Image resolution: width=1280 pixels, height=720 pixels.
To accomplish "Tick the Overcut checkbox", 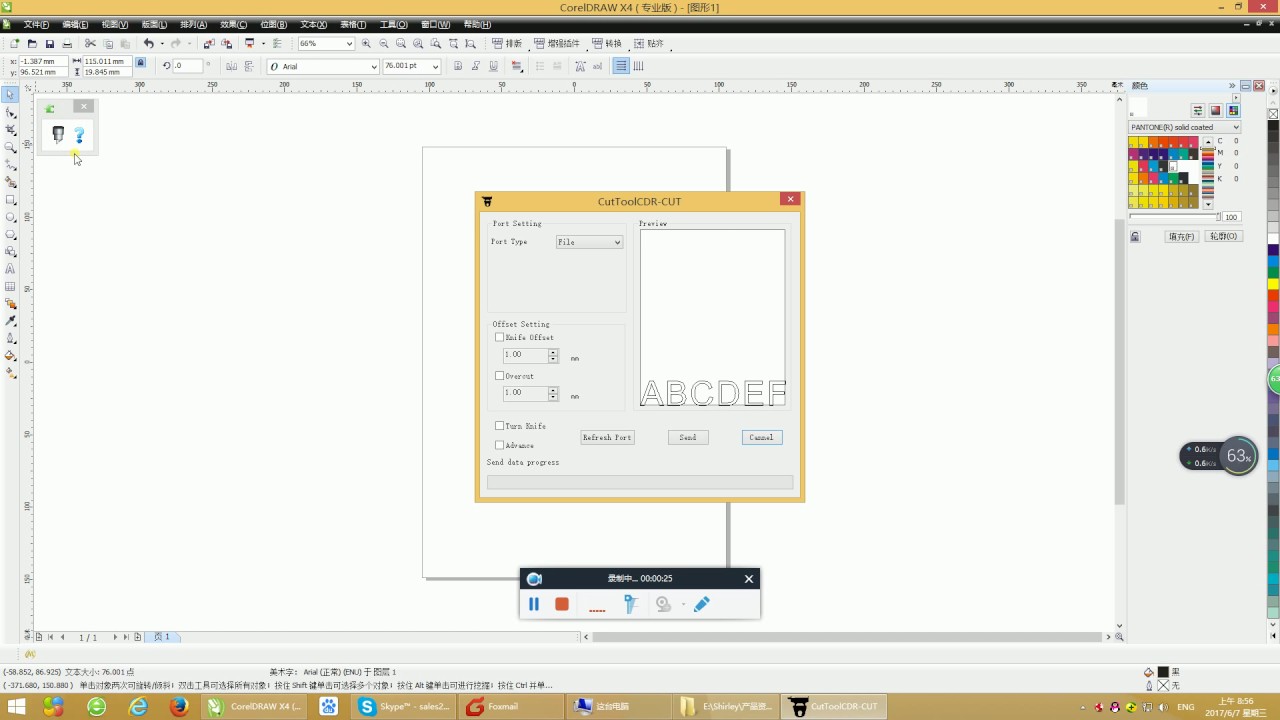I will tap(500, 376).
